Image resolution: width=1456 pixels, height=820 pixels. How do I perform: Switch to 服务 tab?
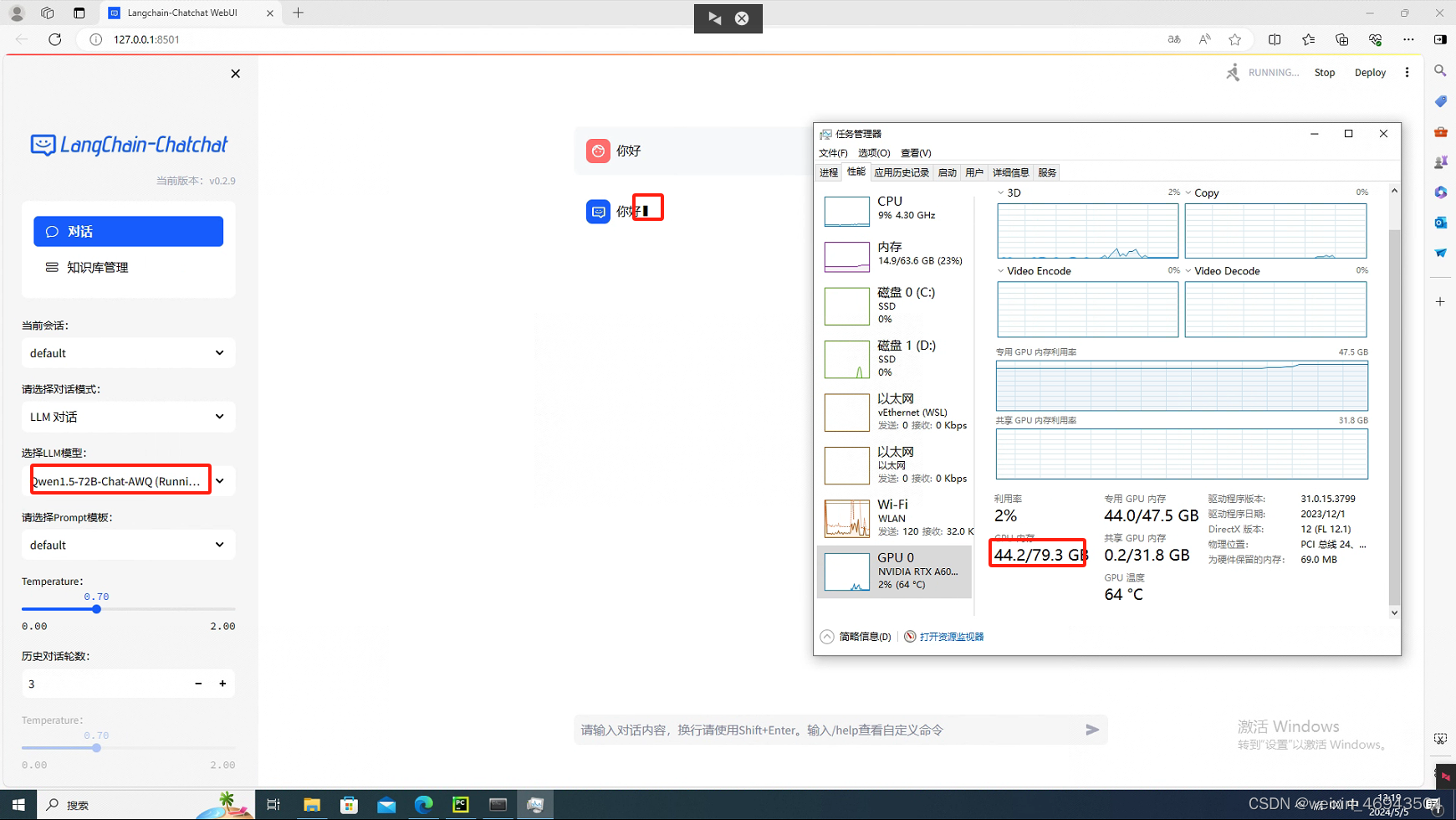[1047, 172]
